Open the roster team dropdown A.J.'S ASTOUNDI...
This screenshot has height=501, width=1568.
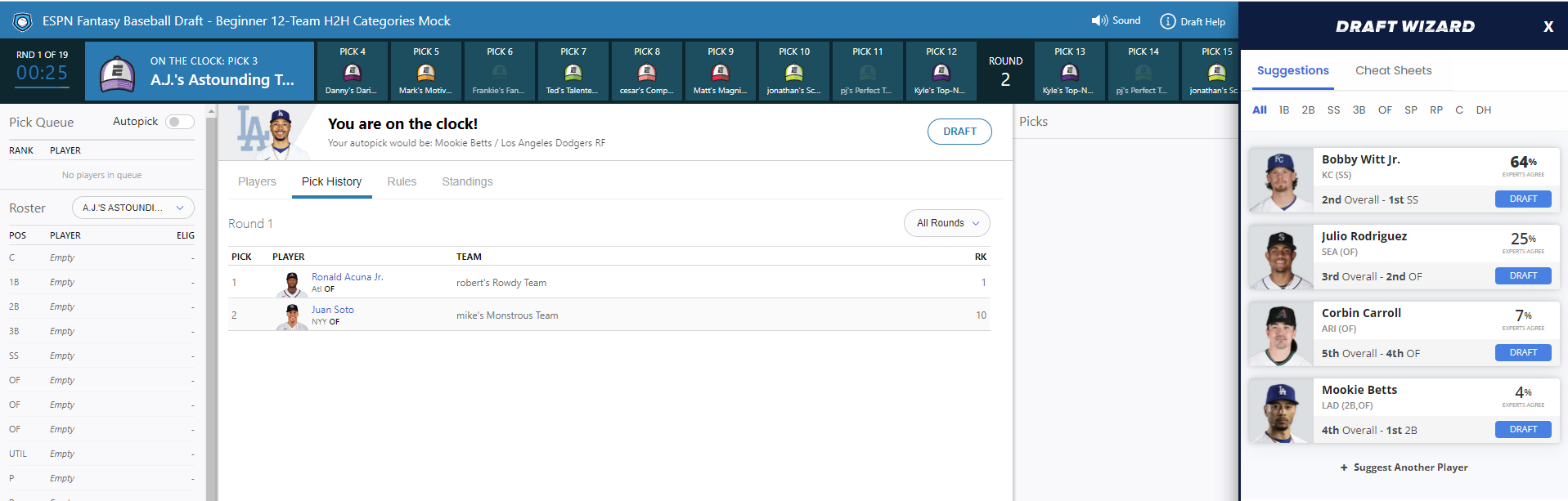(133, 208)
